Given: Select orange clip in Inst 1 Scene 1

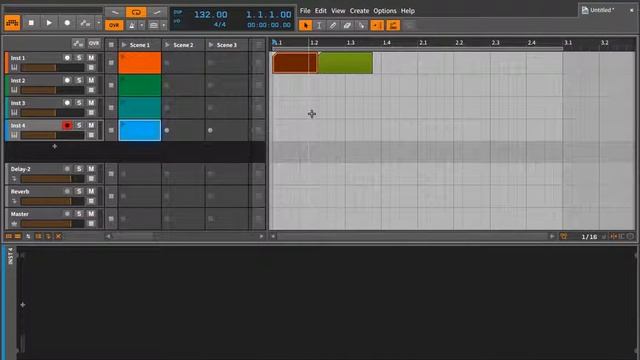Looking at the screenshot, I should point(140,62).
